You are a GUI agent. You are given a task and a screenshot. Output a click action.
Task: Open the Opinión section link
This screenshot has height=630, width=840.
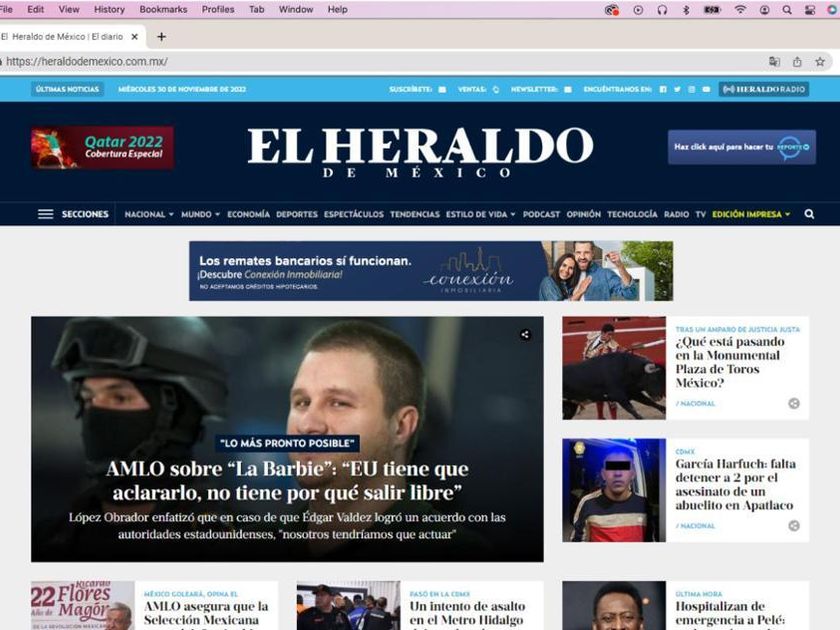(x=583, y=214)
